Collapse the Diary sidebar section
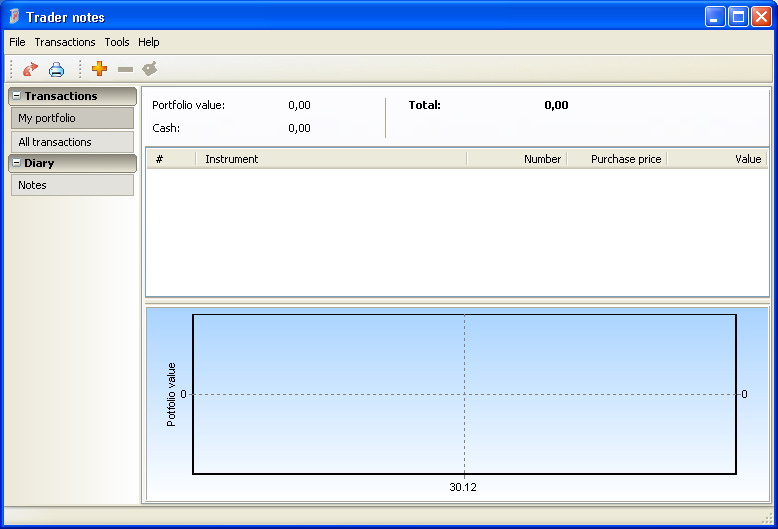Image resolution: width=778 pixels, height=529 pixels. point(16,163)
